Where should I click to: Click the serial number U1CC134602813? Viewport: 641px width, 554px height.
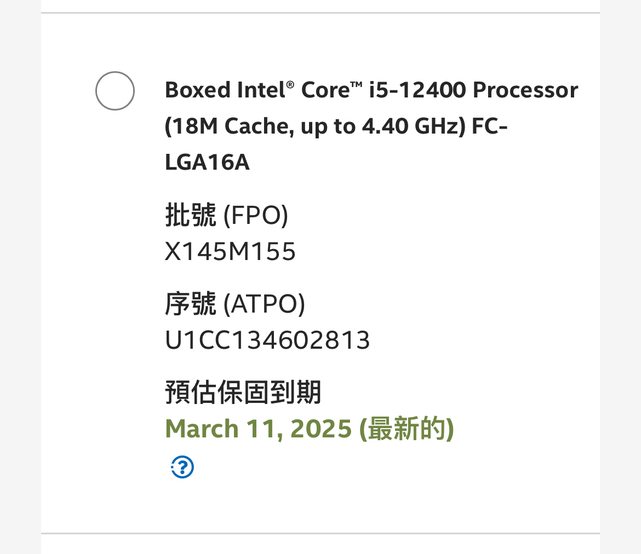[267, 340]
